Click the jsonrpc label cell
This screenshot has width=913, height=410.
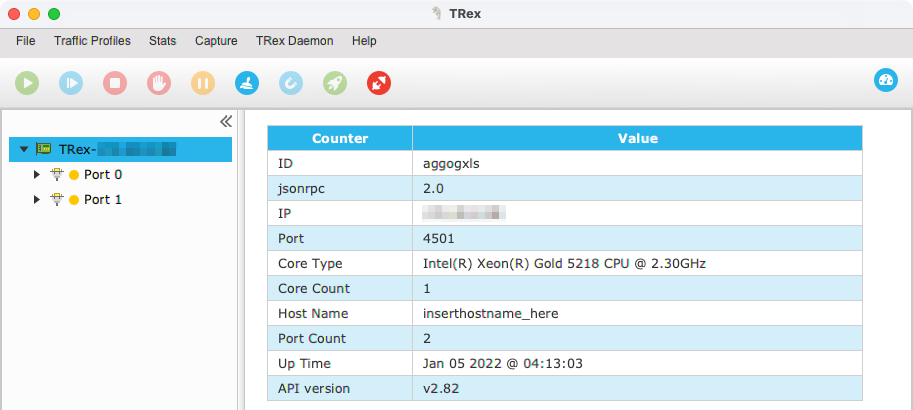coord(340,188)
